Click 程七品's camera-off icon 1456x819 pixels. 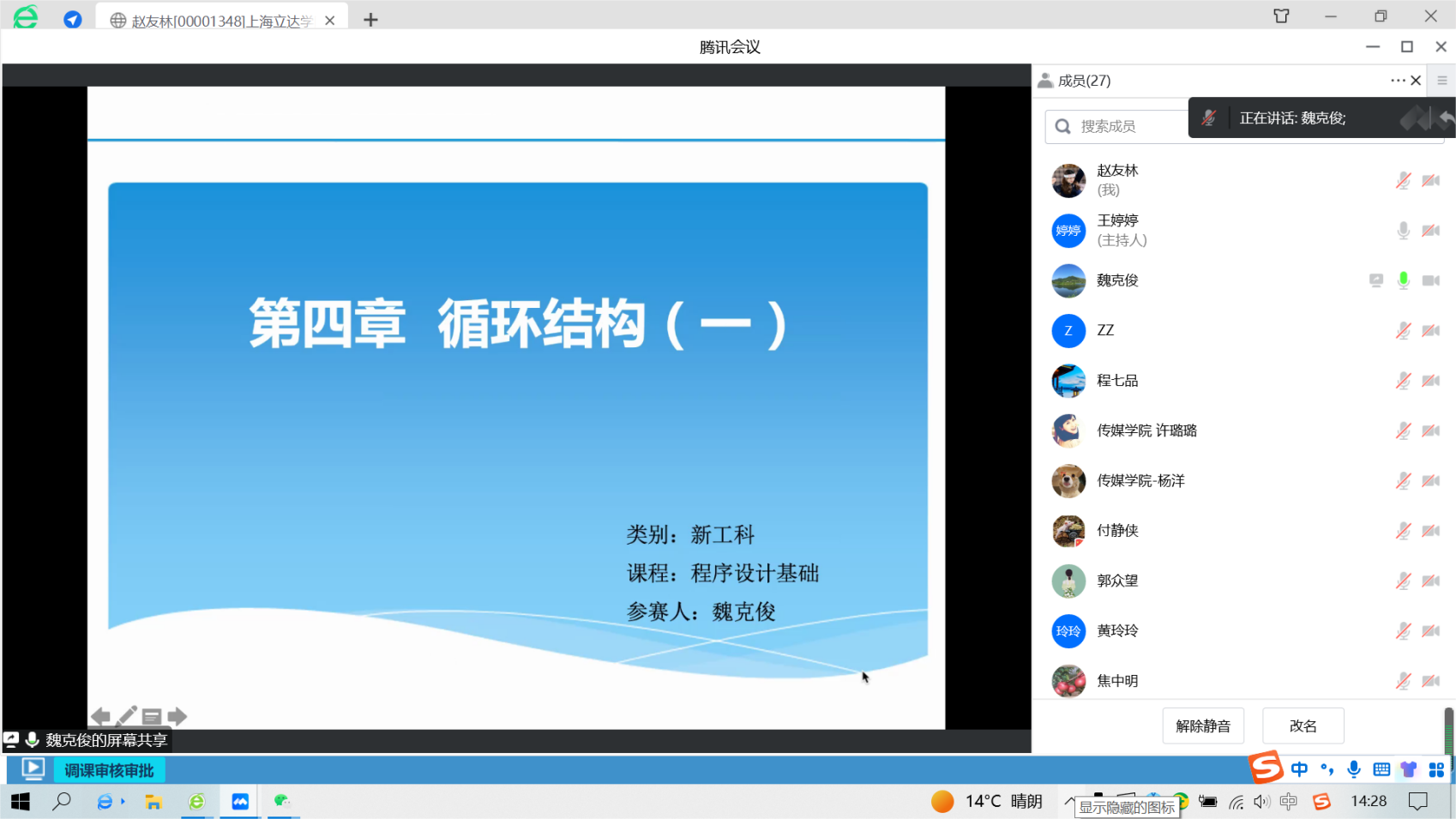[x=1431, y=381]
